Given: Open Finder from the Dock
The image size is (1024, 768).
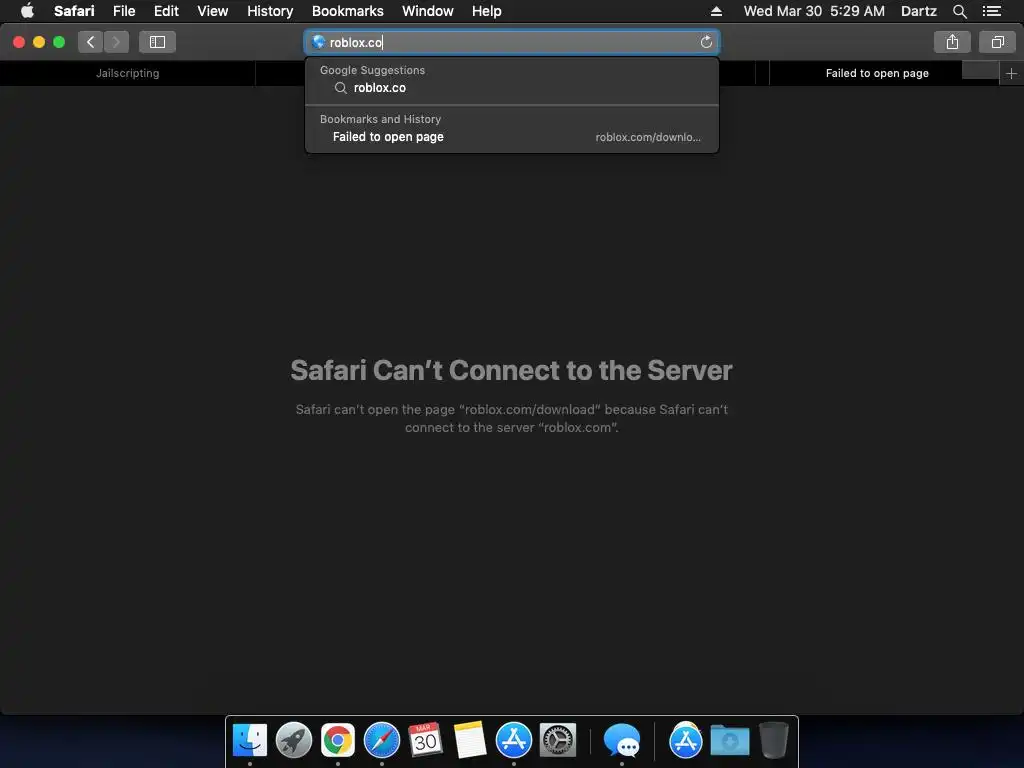Looking at the screenshot, I should [249, 740].
